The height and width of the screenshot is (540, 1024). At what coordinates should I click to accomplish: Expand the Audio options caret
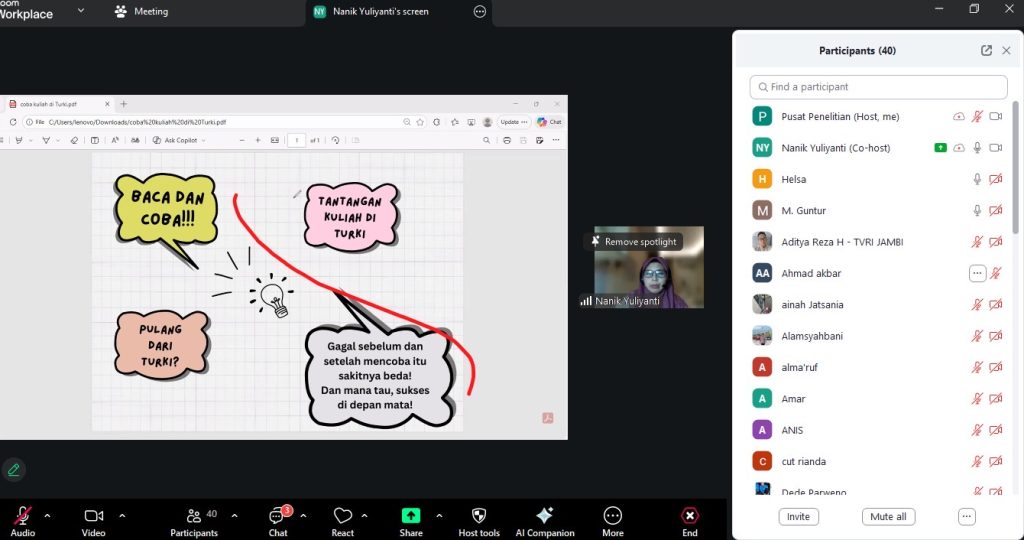pyautogui.click(x=47, y=516)
